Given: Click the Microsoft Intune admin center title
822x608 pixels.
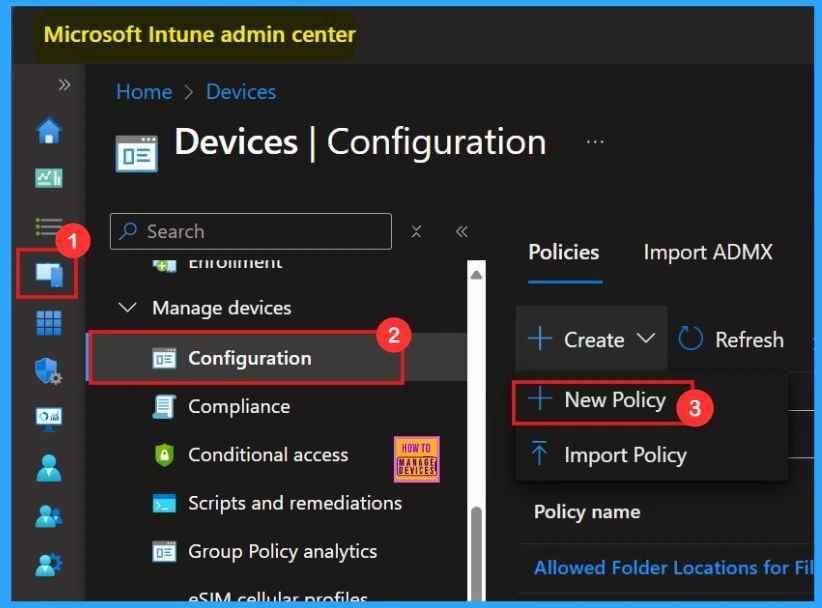Looking at the screenshot, I should coord(200,35).
